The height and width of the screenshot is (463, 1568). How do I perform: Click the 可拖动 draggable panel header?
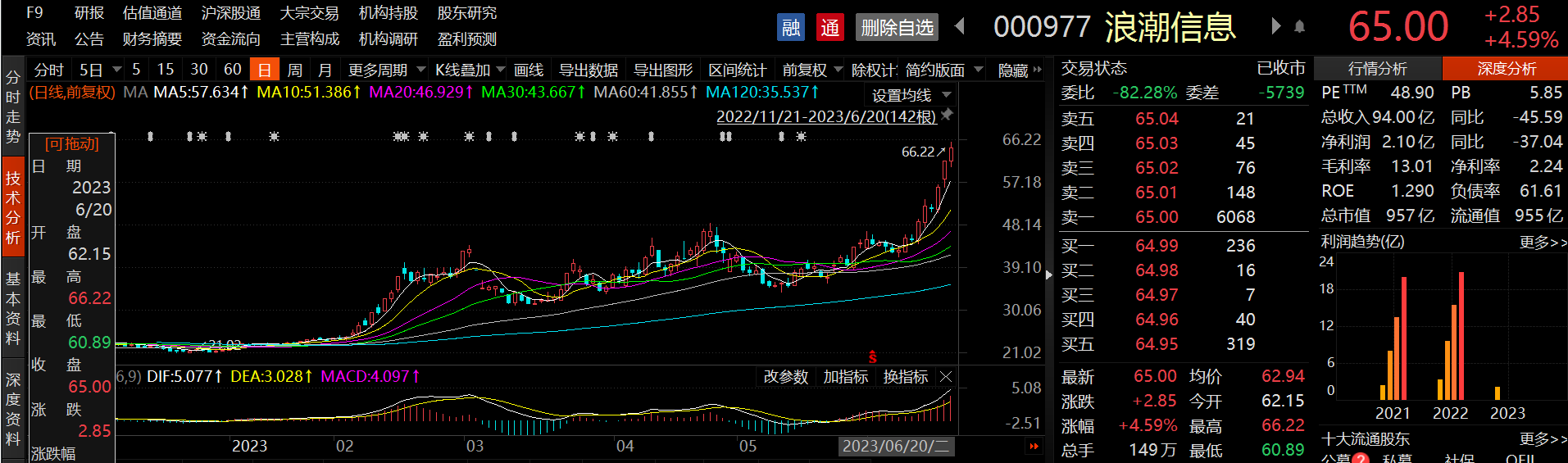click(x=72, y=143)
